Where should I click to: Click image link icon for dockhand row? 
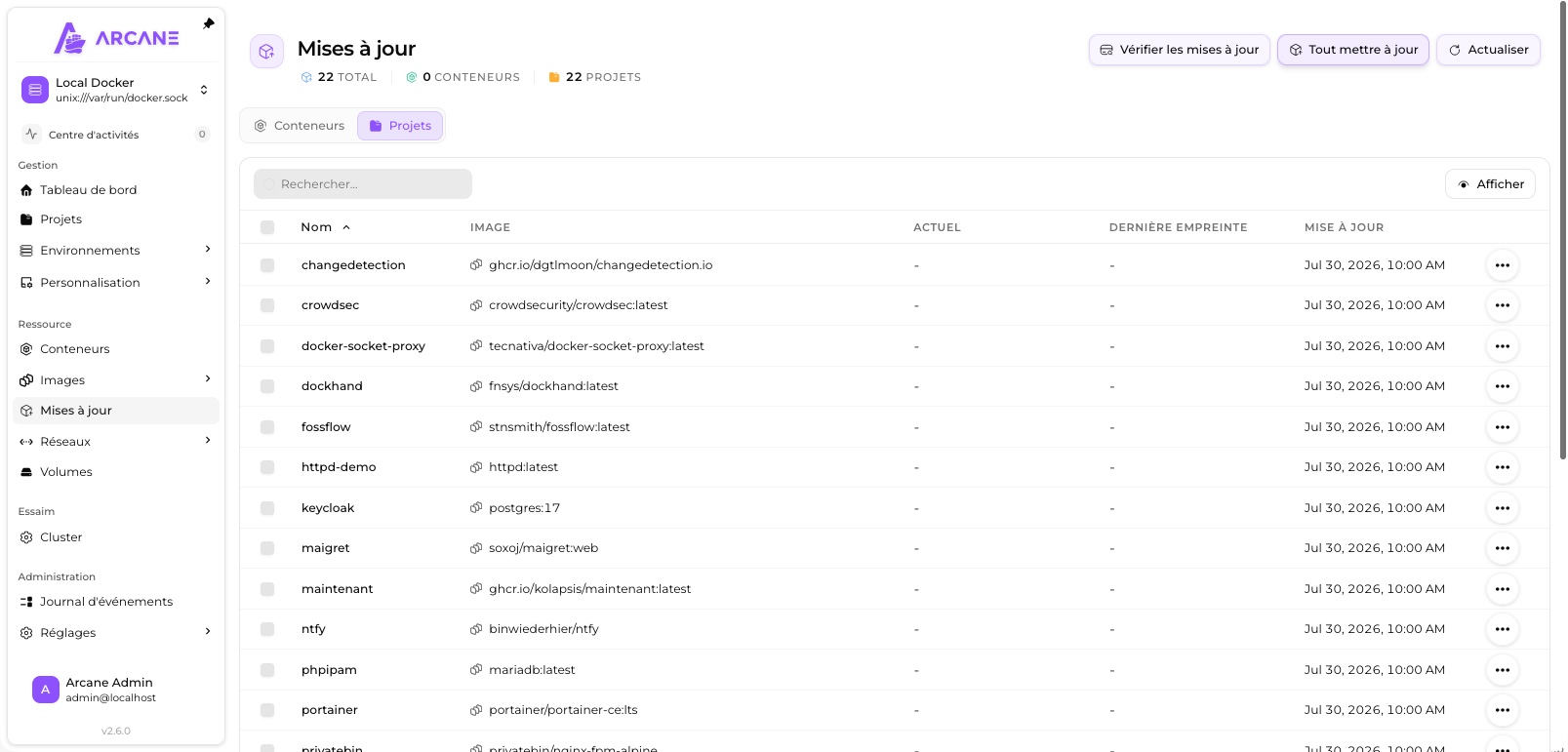[476, 386]
